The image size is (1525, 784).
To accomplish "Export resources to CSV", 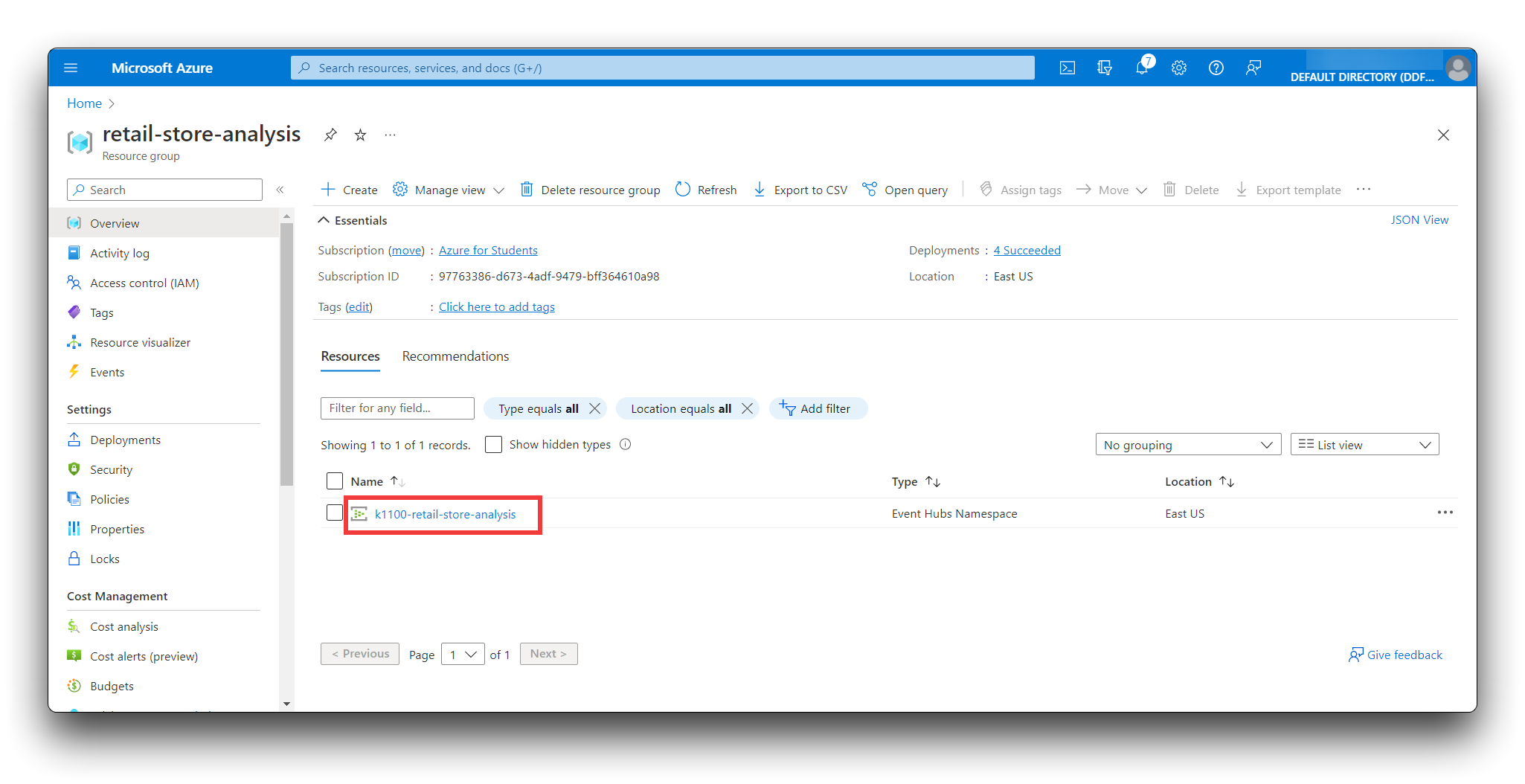I will pyautogui.click(x=800, y=190).
